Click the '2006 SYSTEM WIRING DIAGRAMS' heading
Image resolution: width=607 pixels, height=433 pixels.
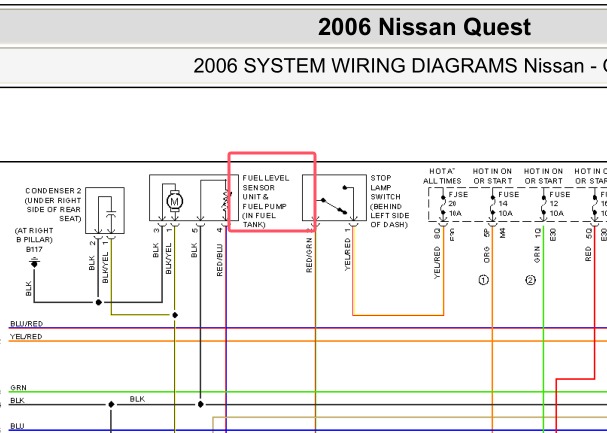[x=355, y=65]
